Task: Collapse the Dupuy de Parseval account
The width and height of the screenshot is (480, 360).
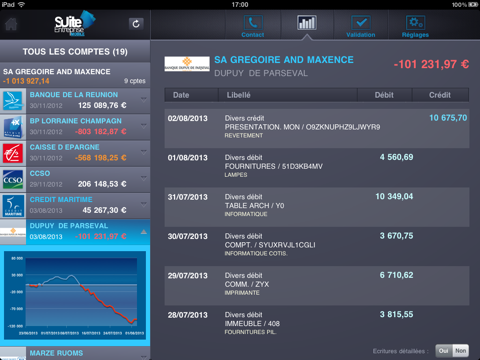Action: pyautogui.click(x=144, y=232)
